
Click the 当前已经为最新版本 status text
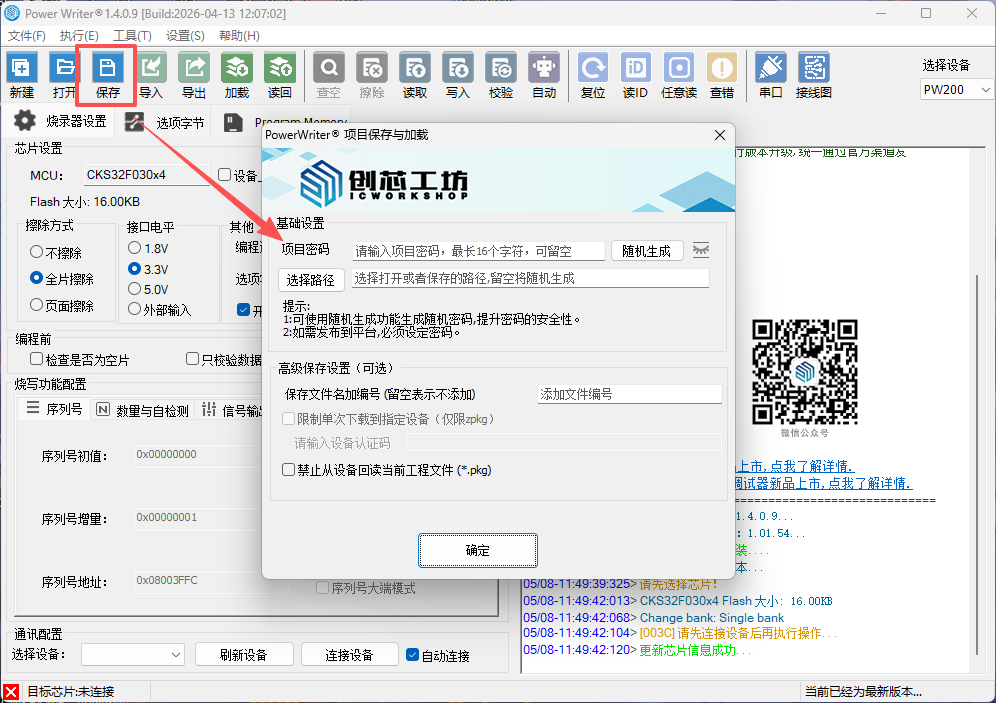click(863, 692)
